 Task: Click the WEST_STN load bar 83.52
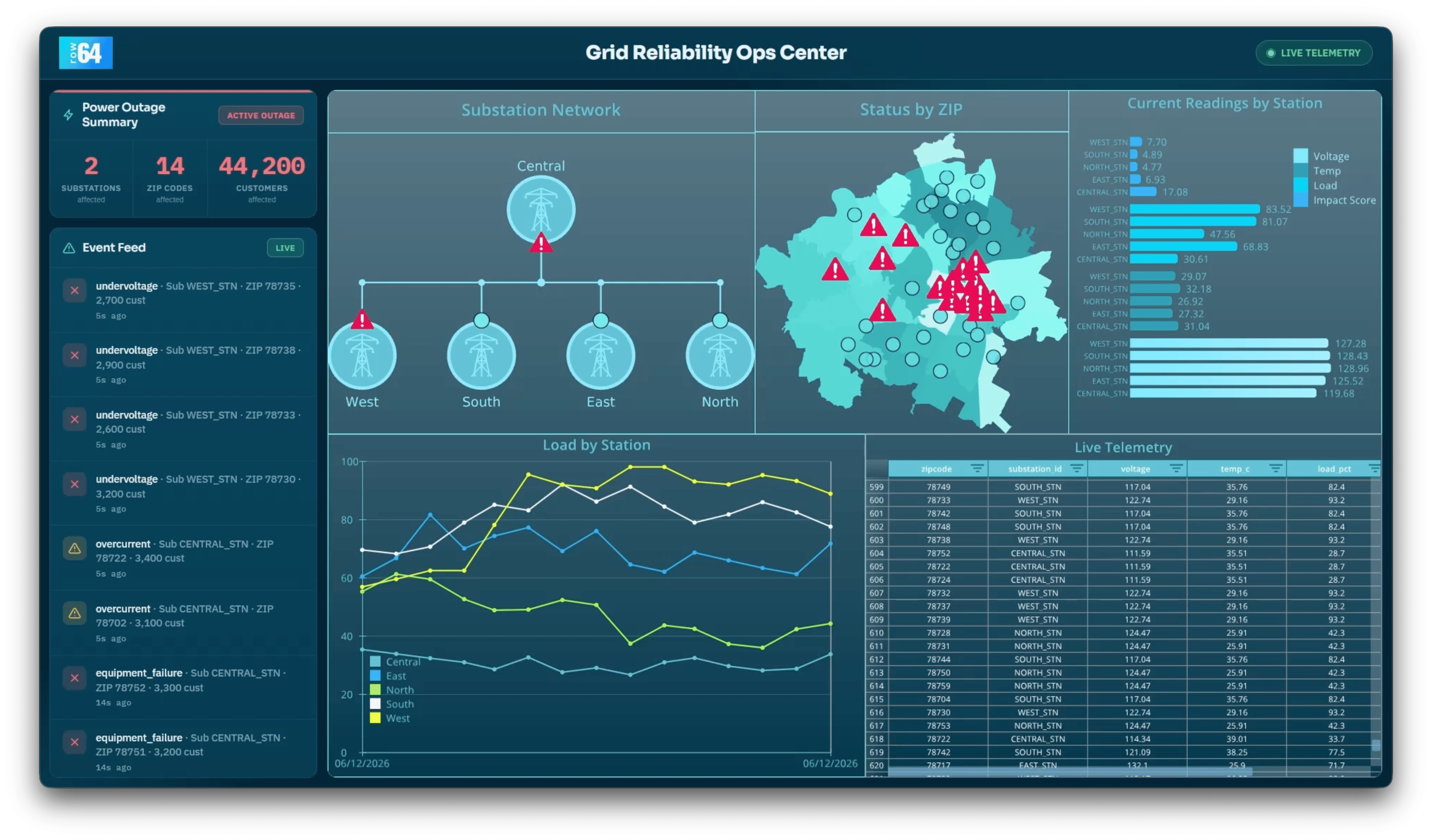pyautogui.click(x=1195, y=209)
